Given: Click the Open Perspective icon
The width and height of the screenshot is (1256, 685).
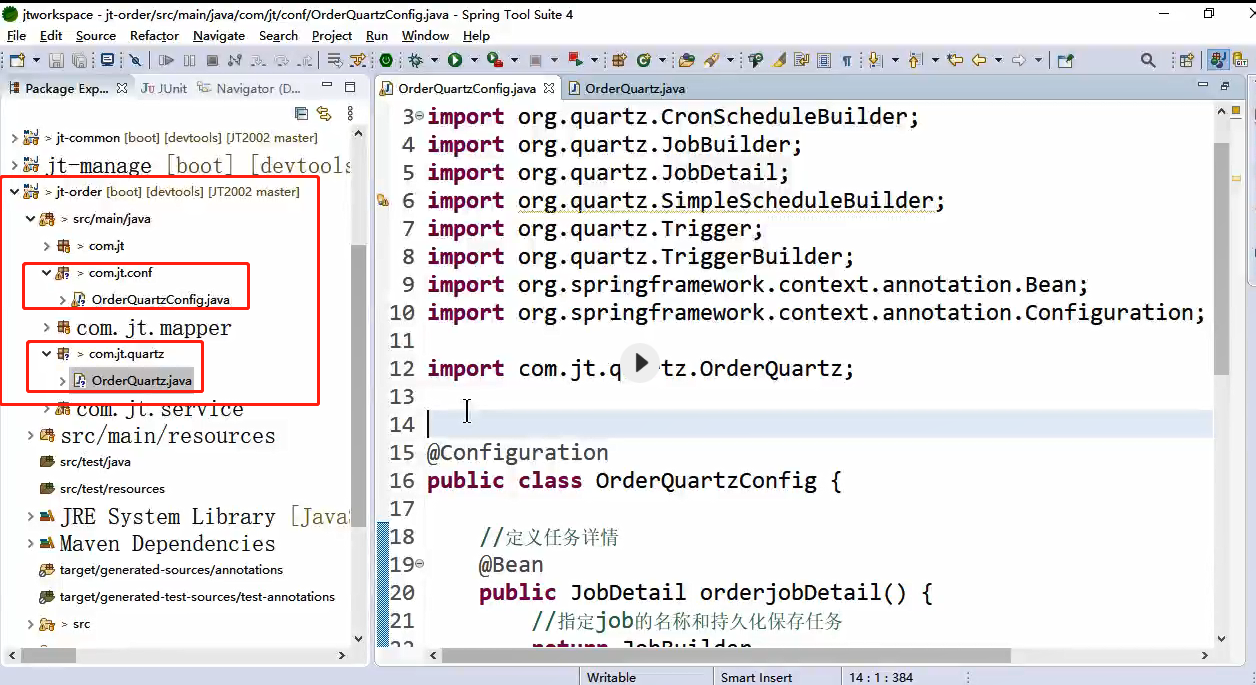Looking at the screenshot, I should click(x=1186, y=60).
